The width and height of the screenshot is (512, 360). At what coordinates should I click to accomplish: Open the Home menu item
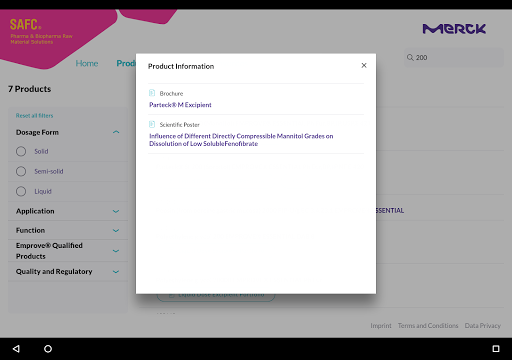point(87,63)
